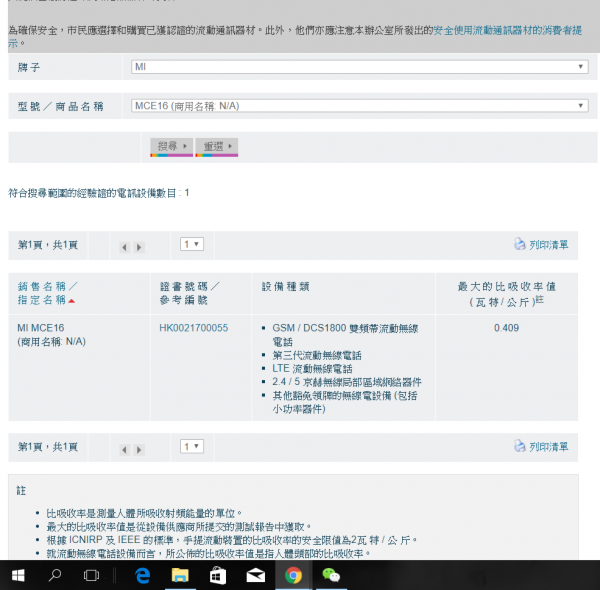Sort by 銷售名稱／指定名稱 column header
This screenshot has height=590, width=600.
tap(47, 293)
